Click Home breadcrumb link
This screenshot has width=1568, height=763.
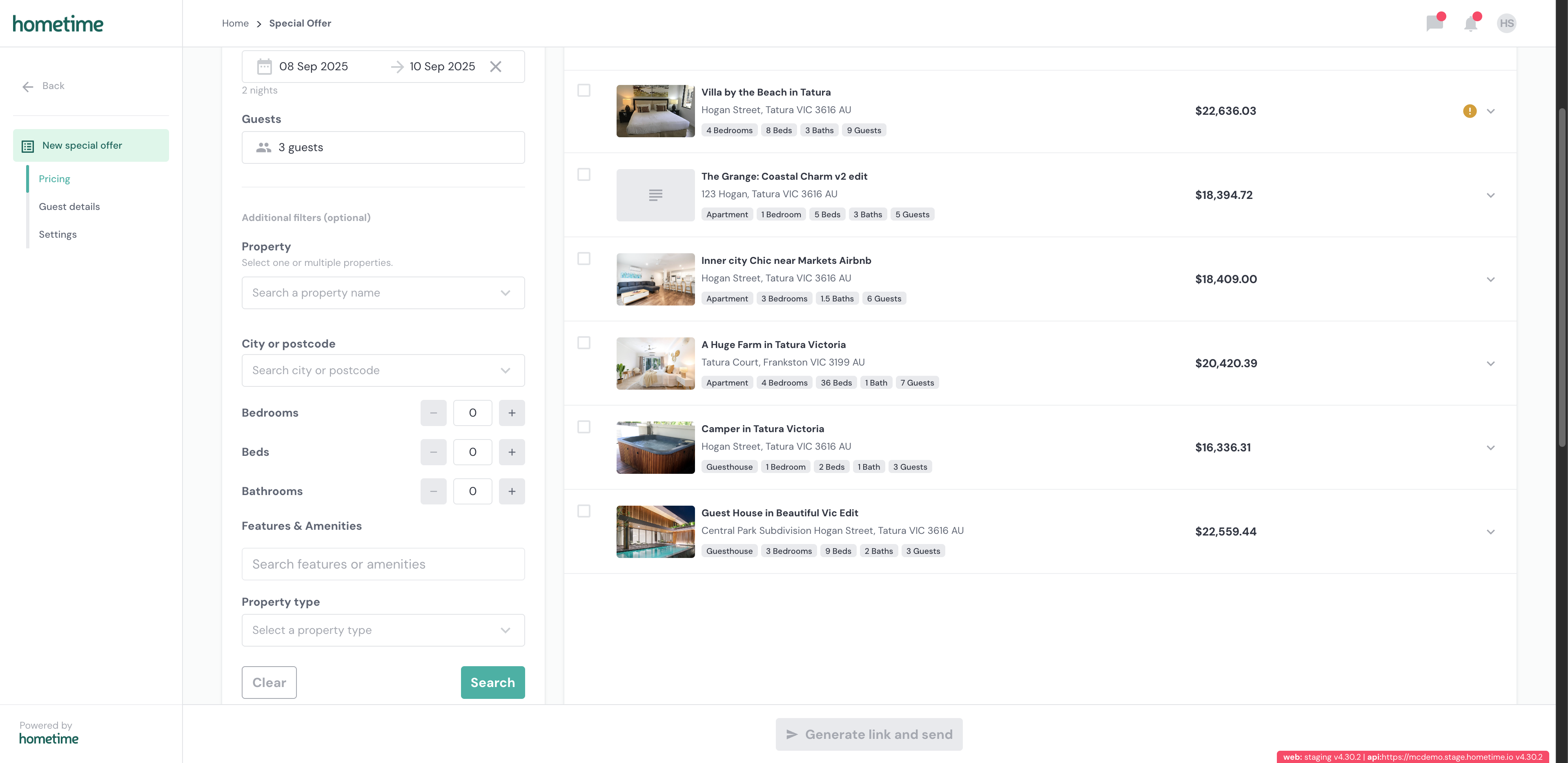click(235, 23)
